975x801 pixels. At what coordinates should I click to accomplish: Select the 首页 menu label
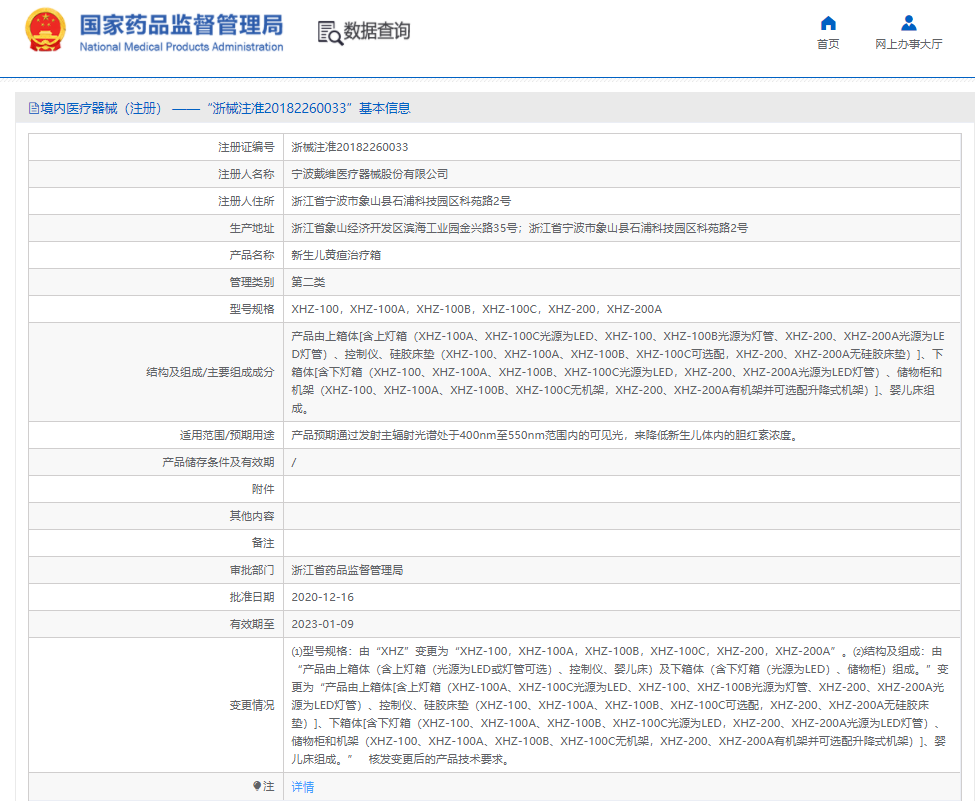coord(828,44)
